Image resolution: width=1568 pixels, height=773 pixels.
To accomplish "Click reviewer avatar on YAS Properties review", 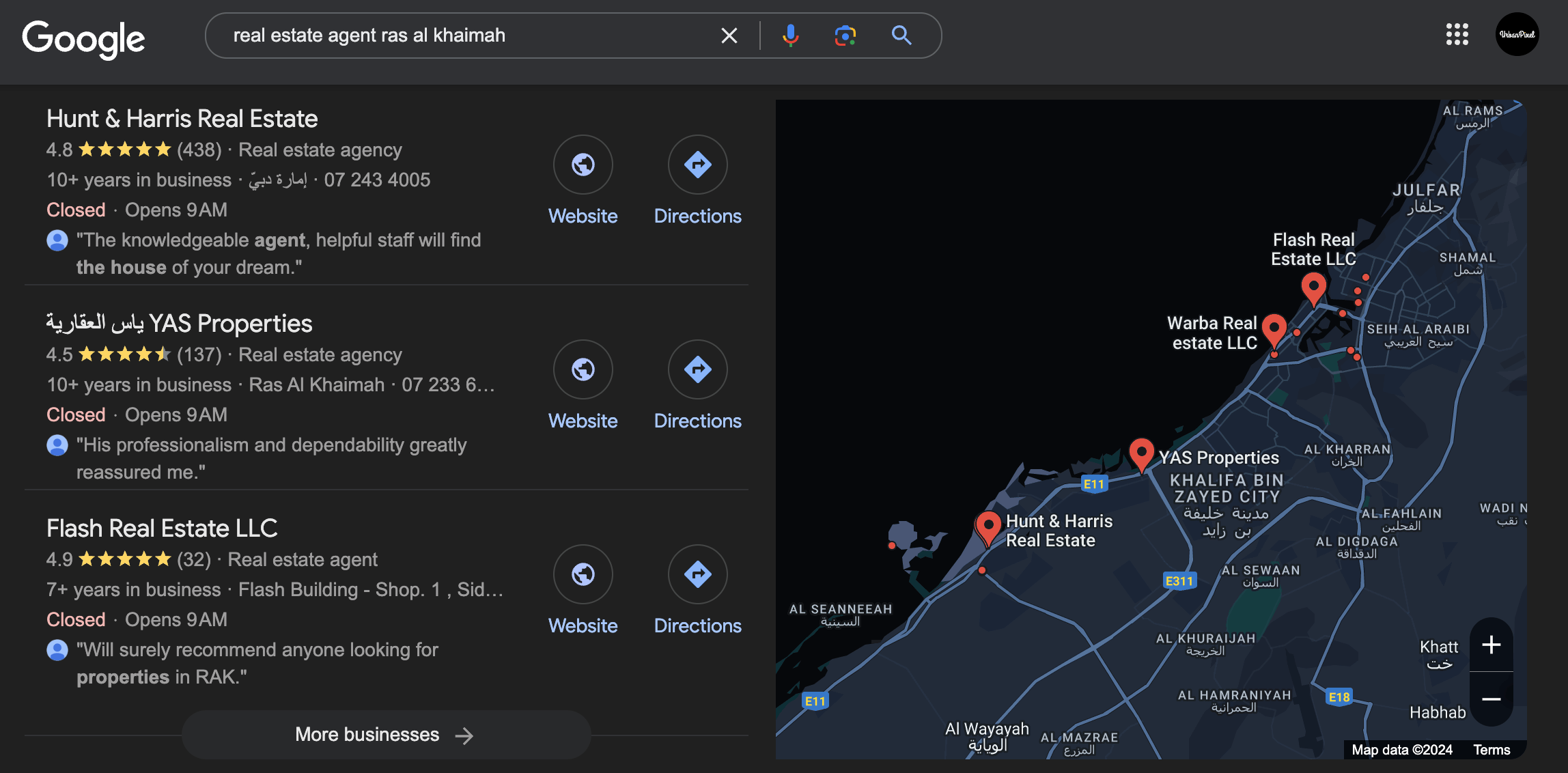I will pyautogui.click(x=57, y=445).
